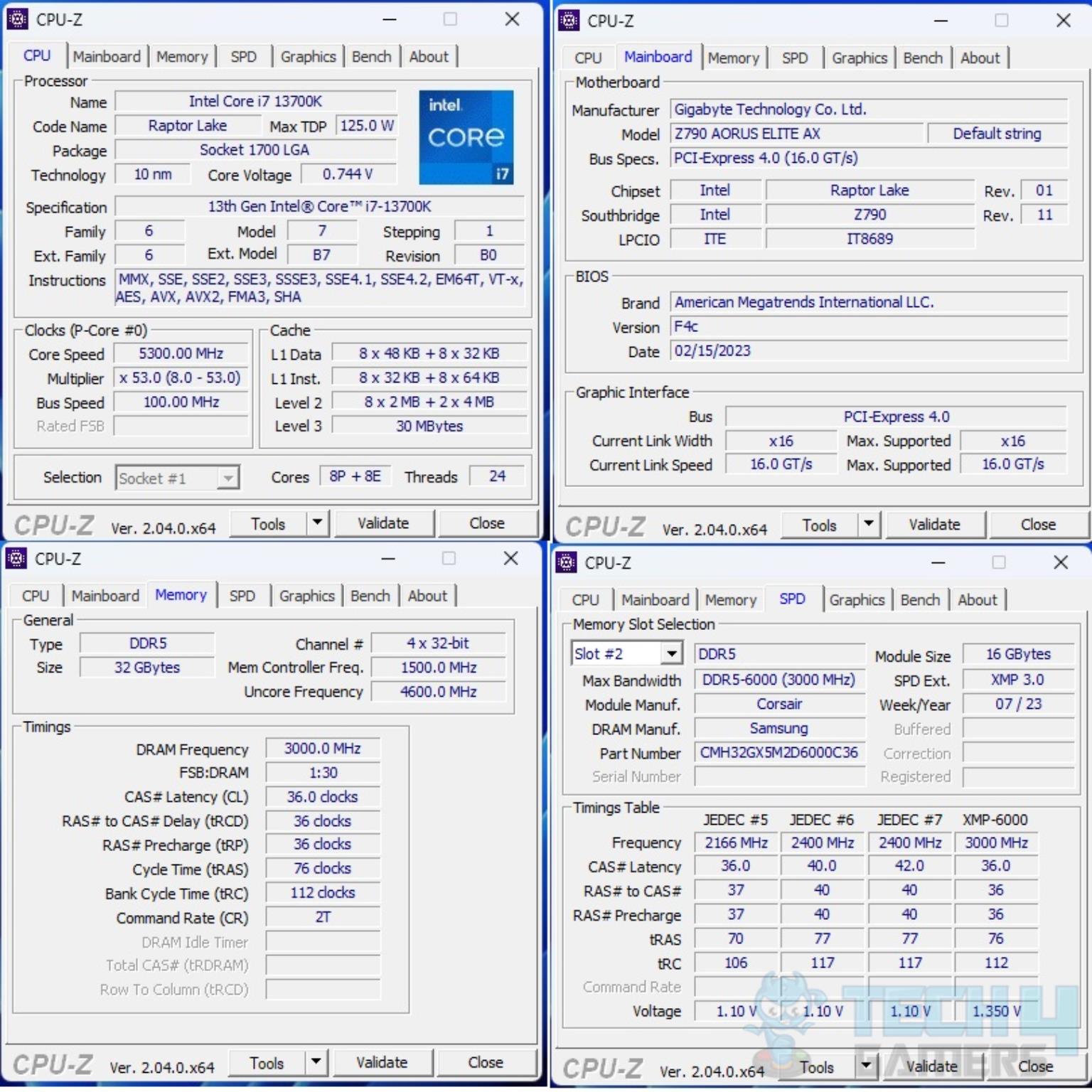Open About tab in CPU window
The width and height of the screenshot is (1092, 1092).
click(429, 57)
